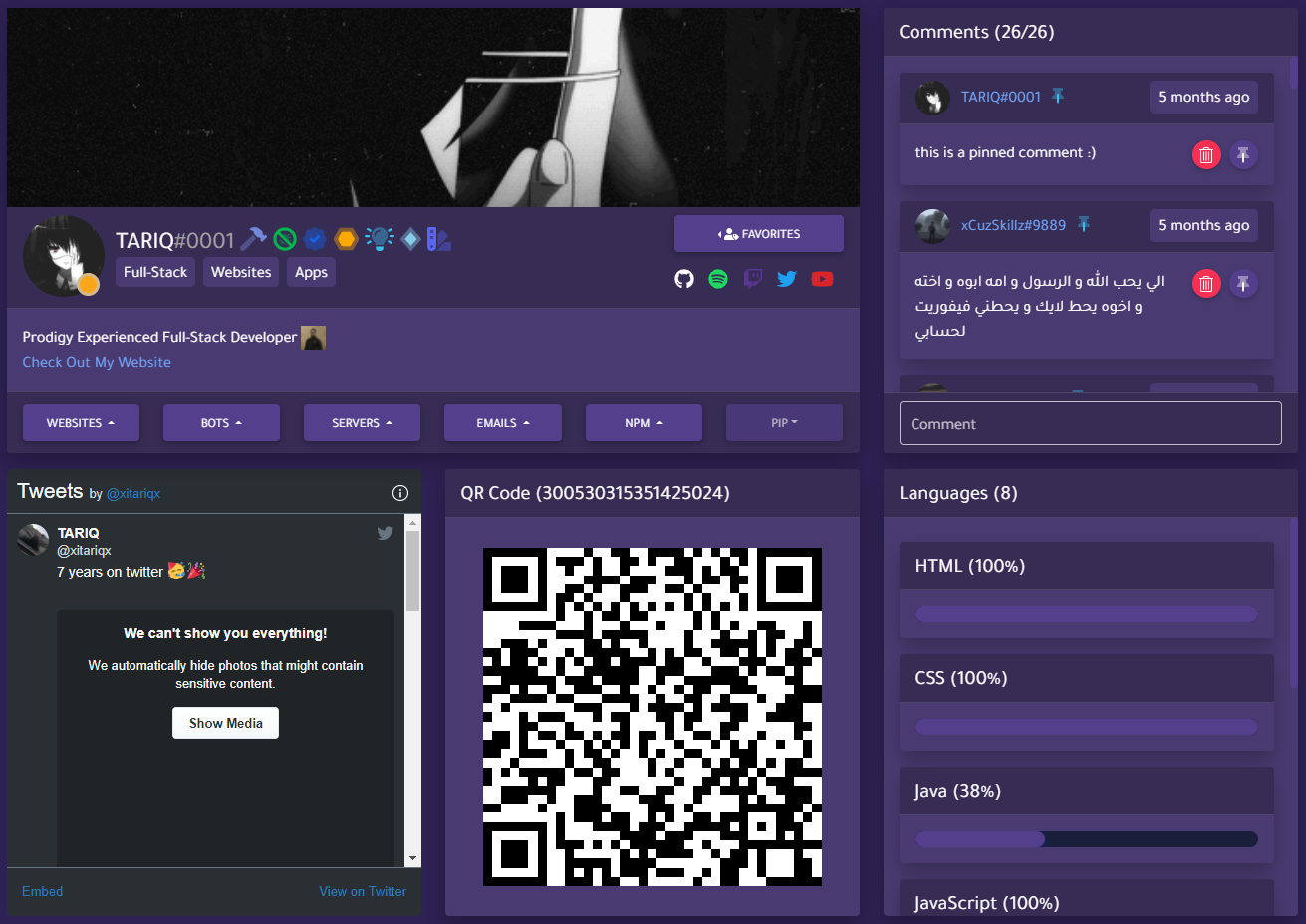This screenshot has width=1306, height=924.
Task: Click the 'Languages (8)' heading
Action: [958, 493]
